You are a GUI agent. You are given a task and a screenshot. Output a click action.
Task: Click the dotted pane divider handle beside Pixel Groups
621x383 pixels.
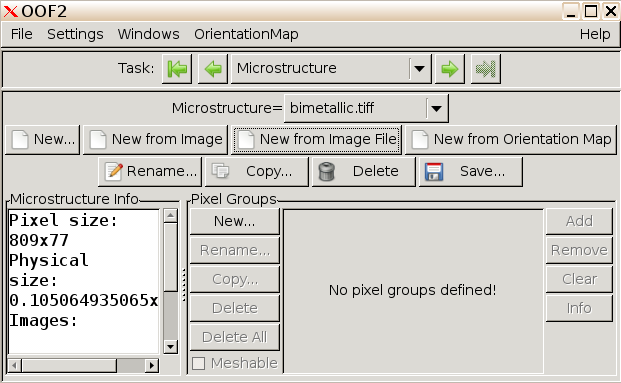184,285
